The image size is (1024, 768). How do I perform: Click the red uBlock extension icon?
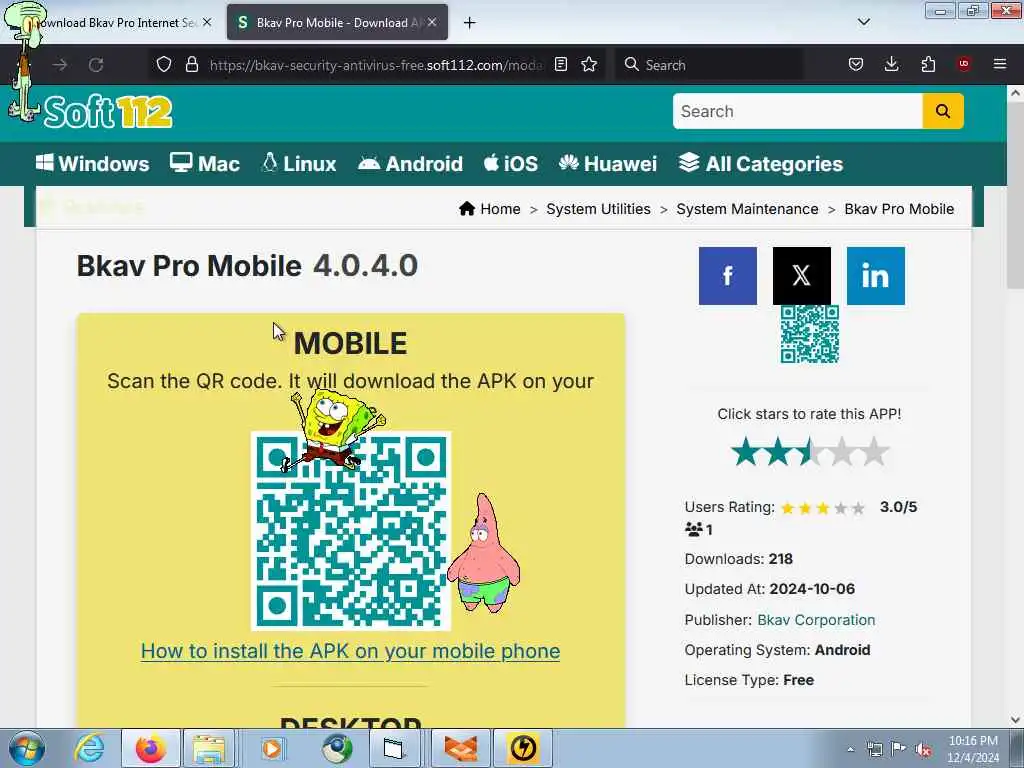tap(963, 64)
